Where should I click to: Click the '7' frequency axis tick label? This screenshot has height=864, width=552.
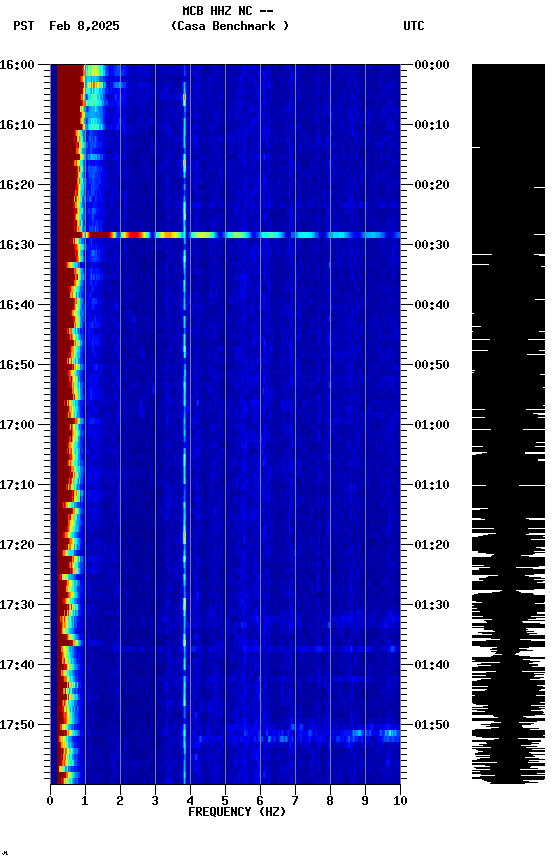(x=295, y=801)
